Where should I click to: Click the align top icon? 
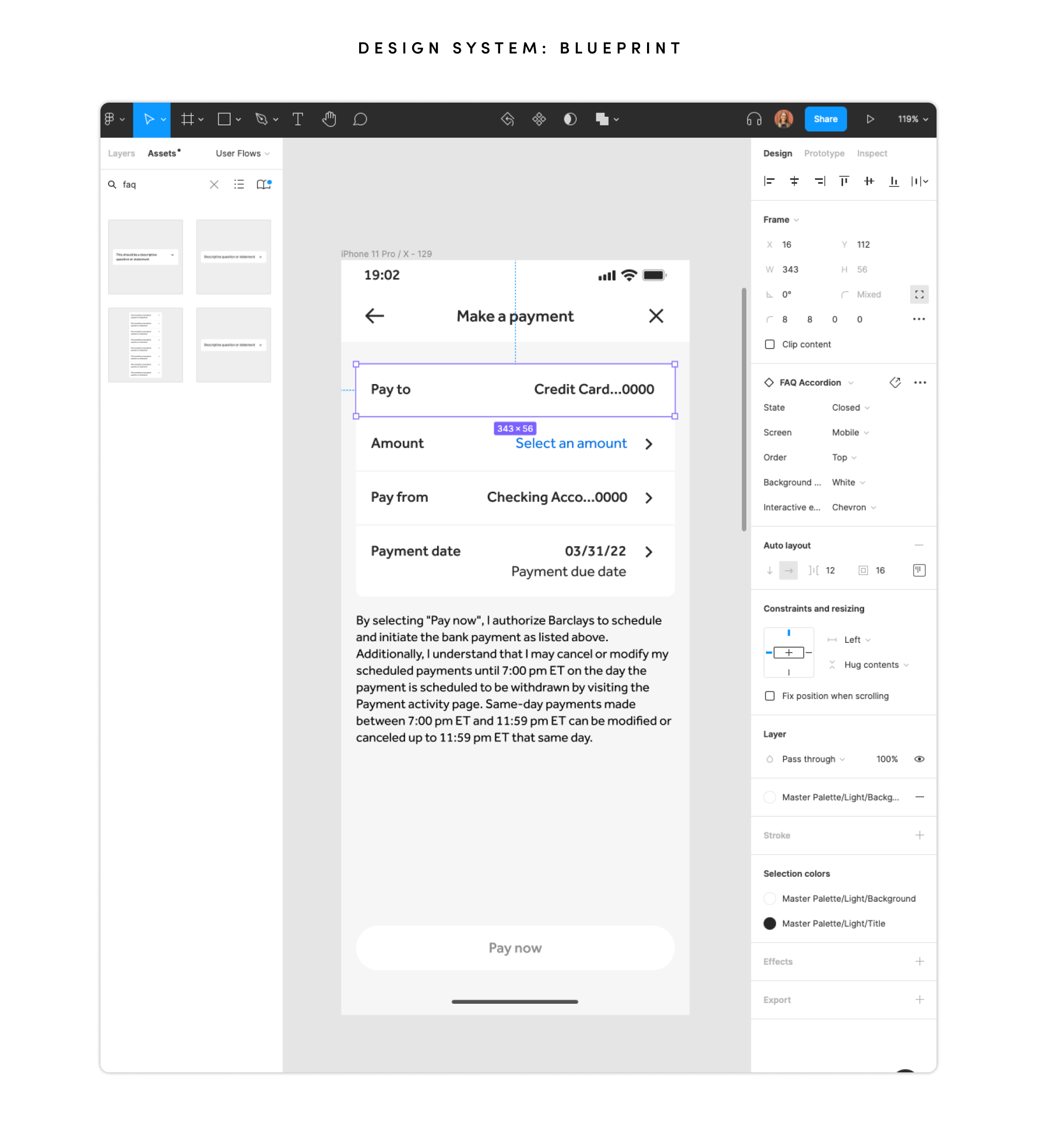click(844, 181)
